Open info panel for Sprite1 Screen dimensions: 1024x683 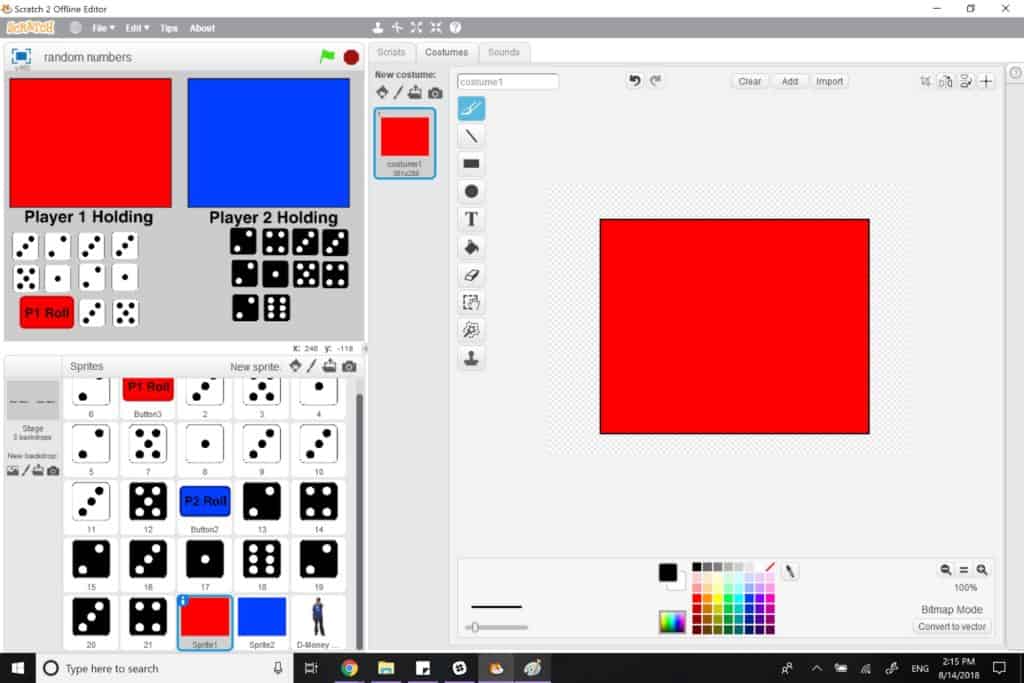tap(183, 600)
